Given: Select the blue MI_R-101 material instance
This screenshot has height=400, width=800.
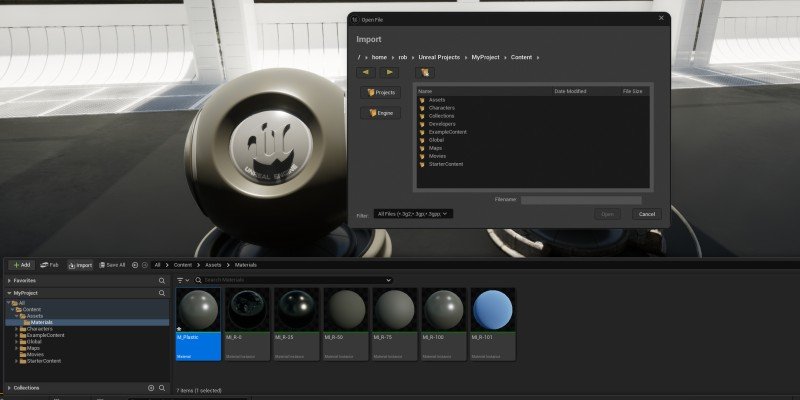Looking at the screenshot, I should 493,324.
